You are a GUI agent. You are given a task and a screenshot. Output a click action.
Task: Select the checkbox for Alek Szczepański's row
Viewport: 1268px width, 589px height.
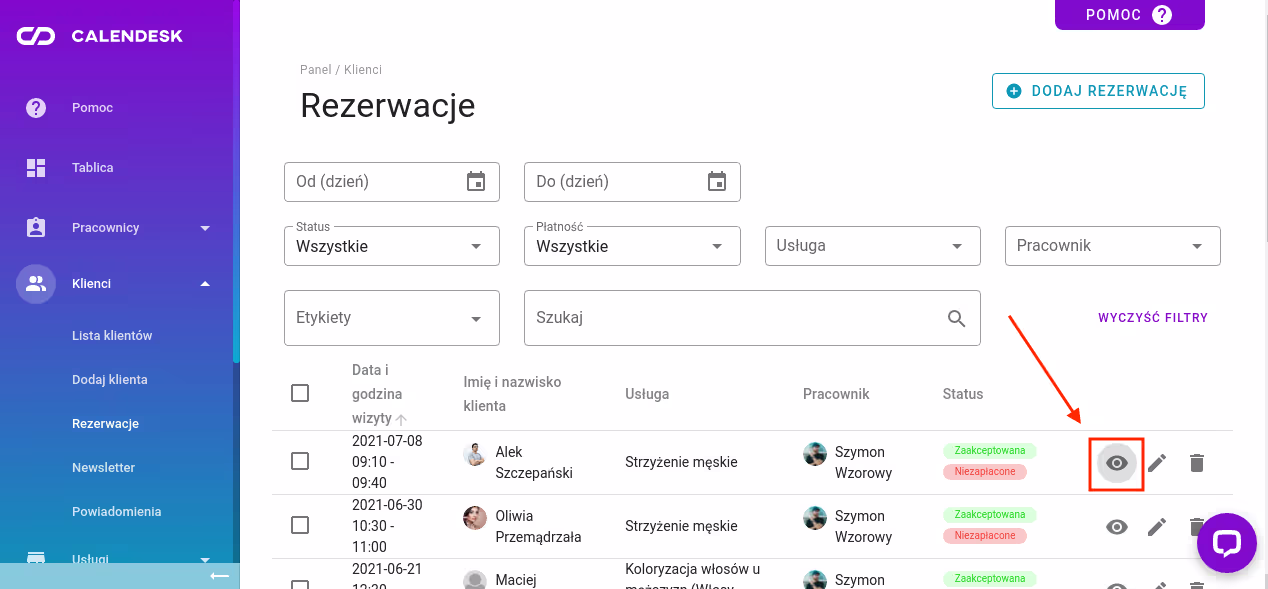click(300, 462)
